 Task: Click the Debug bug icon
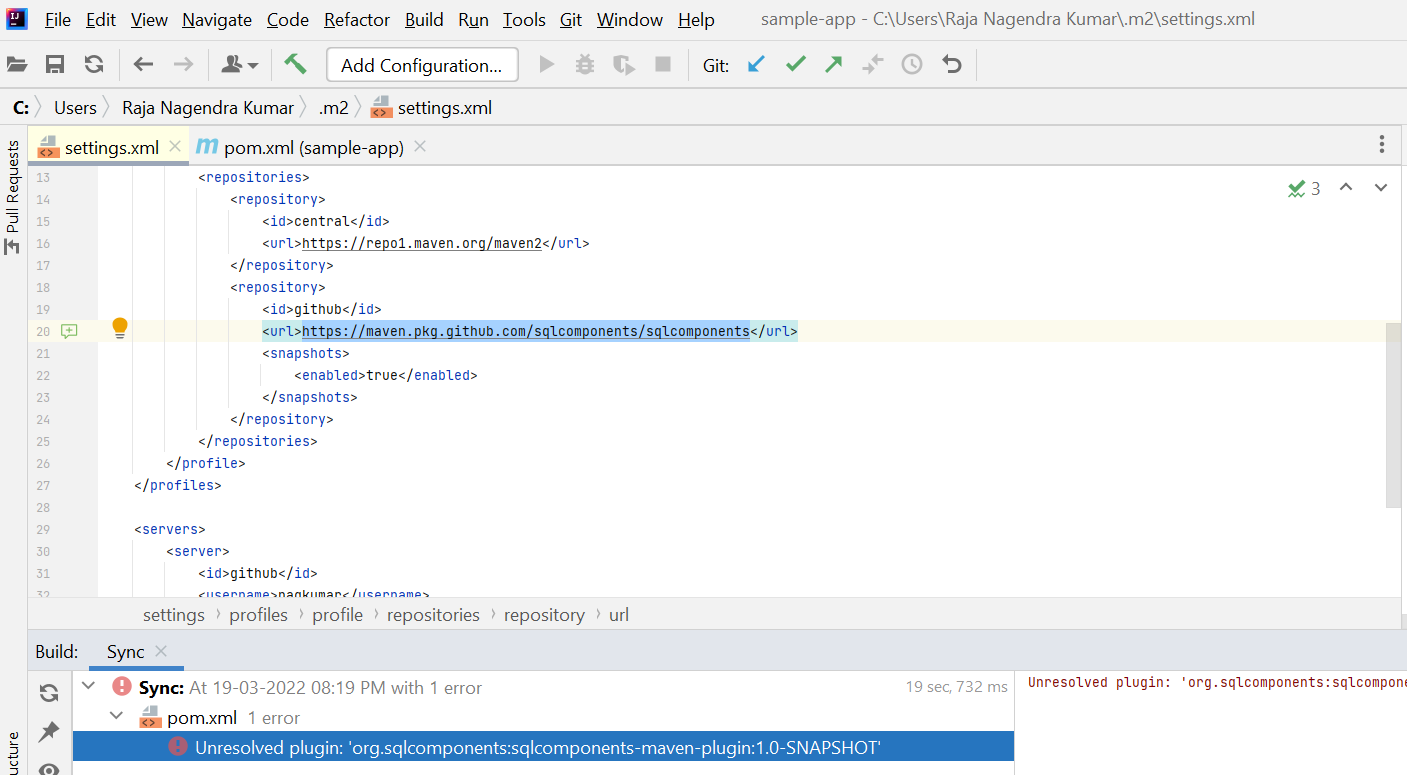585,65
